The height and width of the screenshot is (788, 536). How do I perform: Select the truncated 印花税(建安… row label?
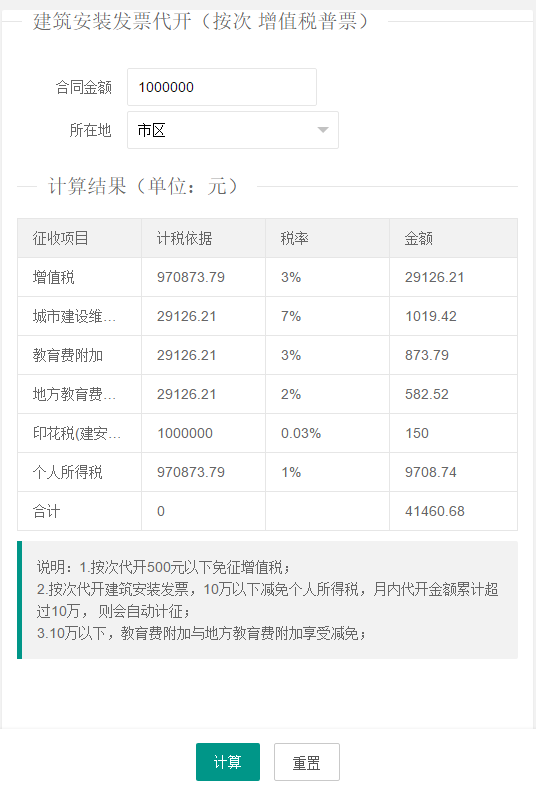point(77,433)
